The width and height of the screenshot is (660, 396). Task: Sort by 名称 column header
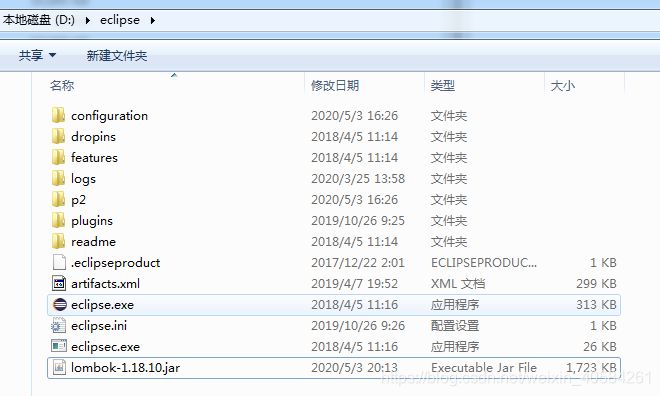click(62, 85)
